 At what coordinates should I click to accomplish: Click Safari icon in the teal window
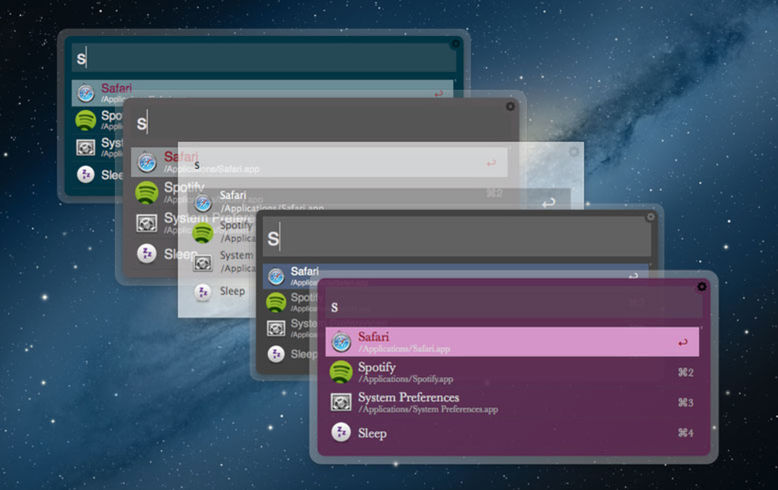86,93
